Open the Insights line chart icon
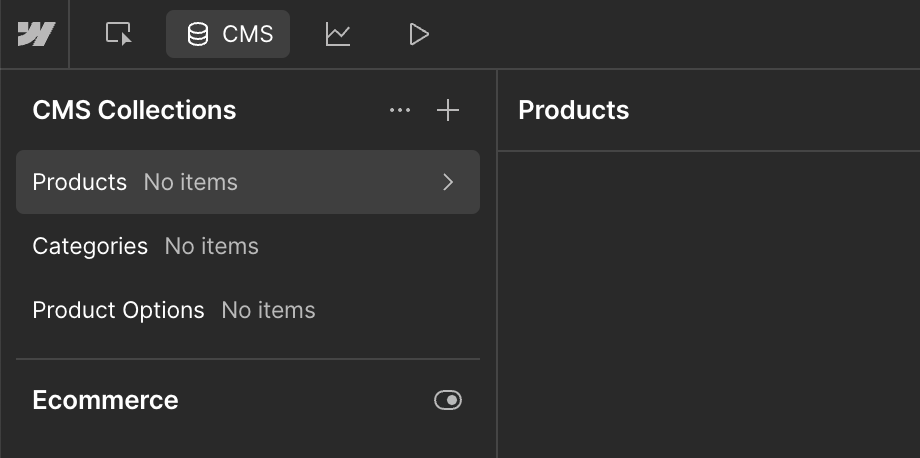920x458 pixels. tap(338, 34)
